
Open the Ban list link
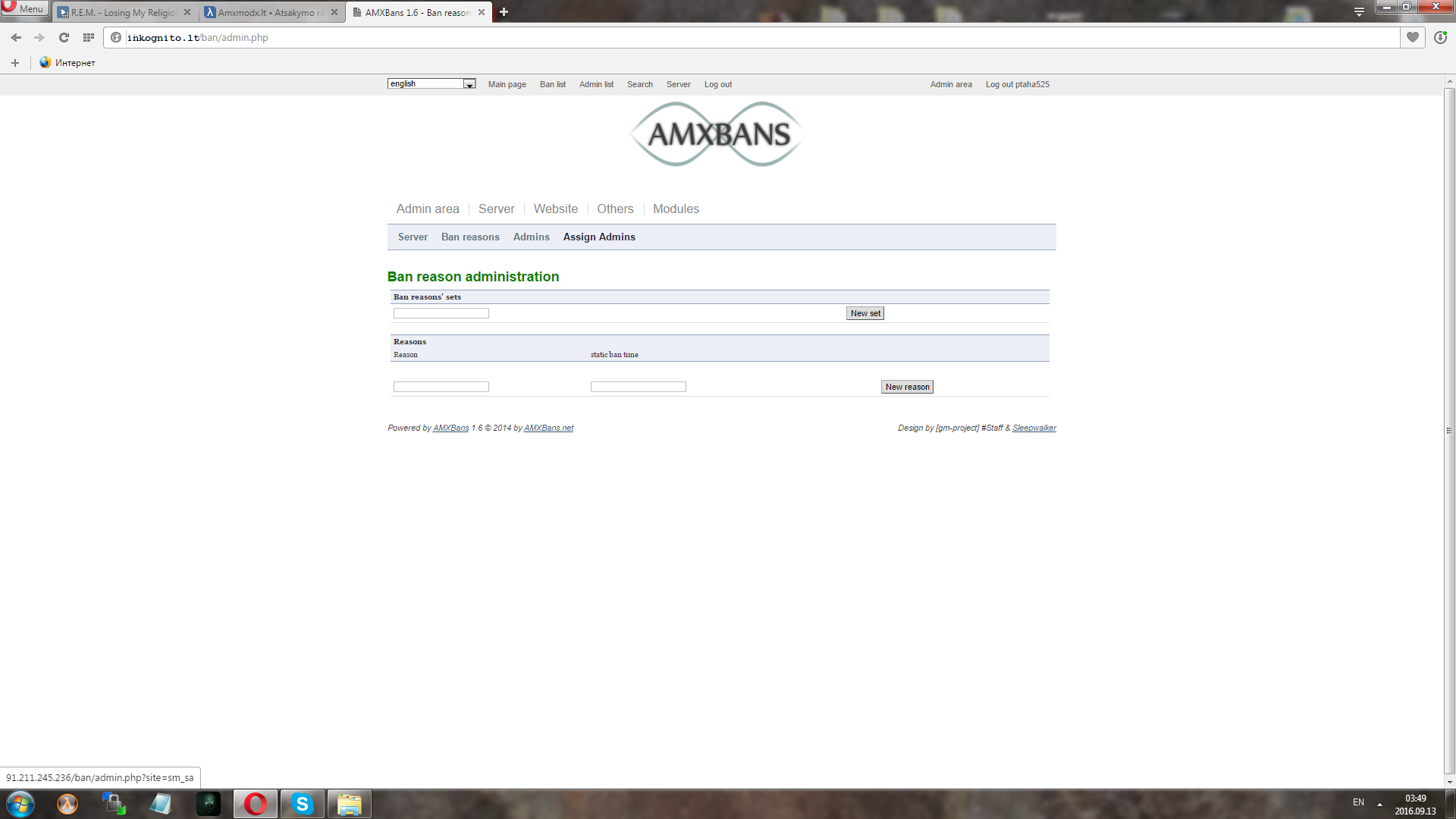[x=553, y=84]
